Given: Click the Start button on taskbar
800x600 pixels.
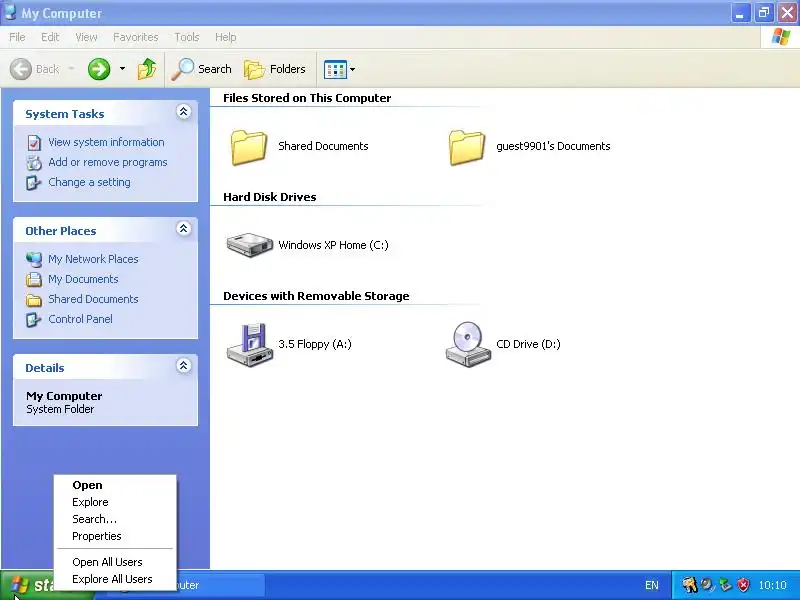Looking at the screenshot, I should 28,585.
